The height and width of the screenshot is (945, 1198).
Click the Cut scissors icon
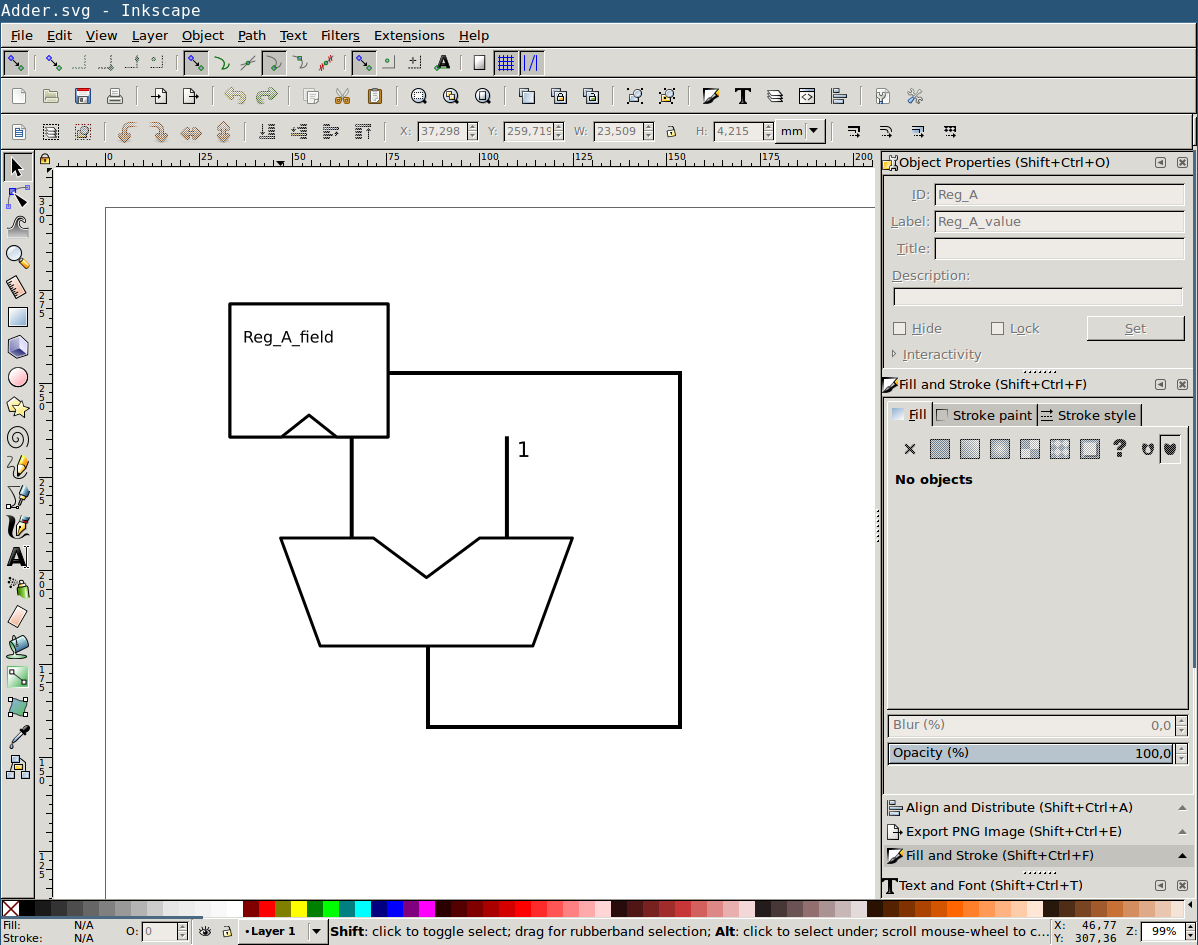click(x=342, y=96)
